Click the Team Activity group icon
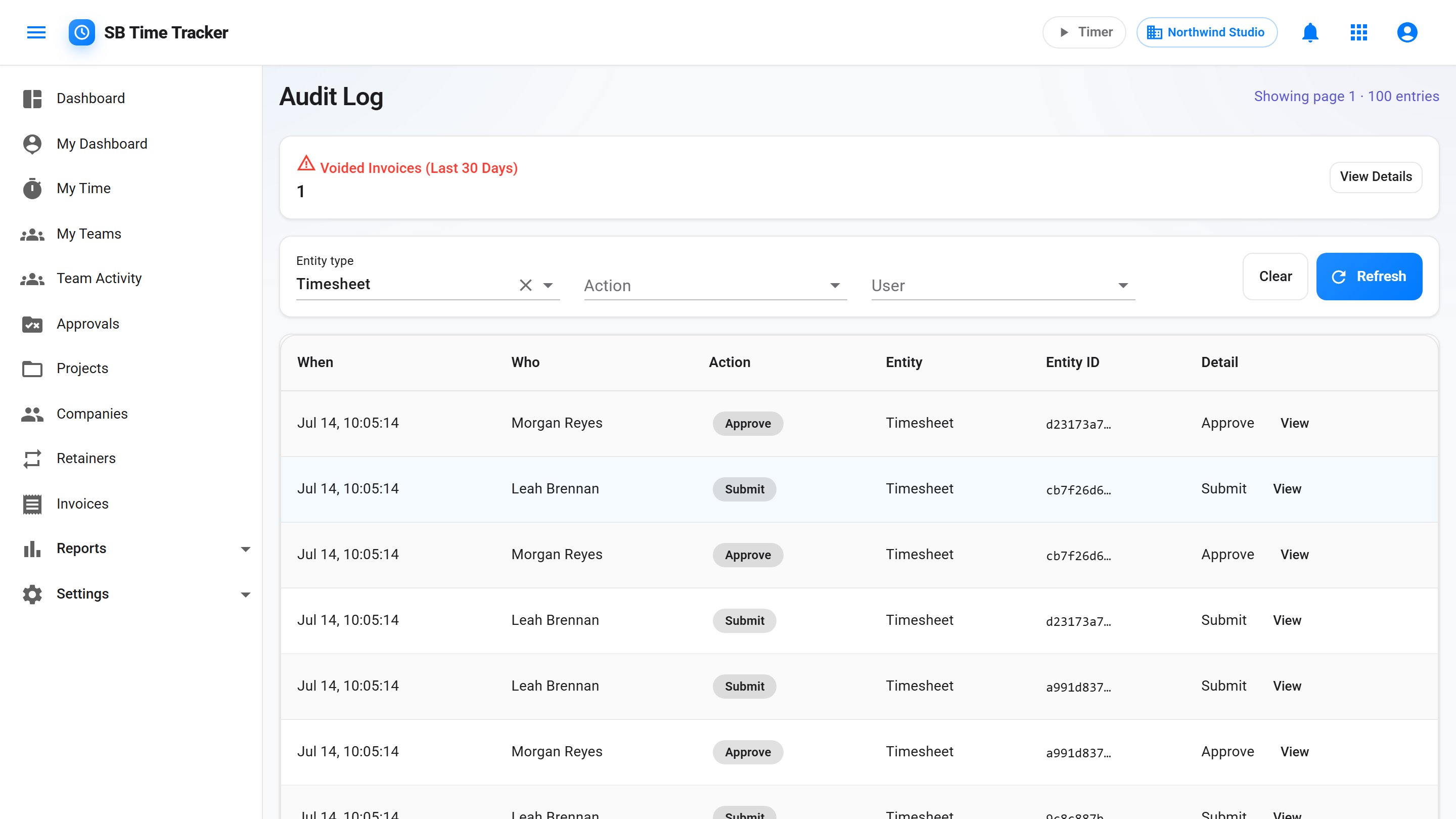This screenshot has height=819, width=1456. click(32, 279)
